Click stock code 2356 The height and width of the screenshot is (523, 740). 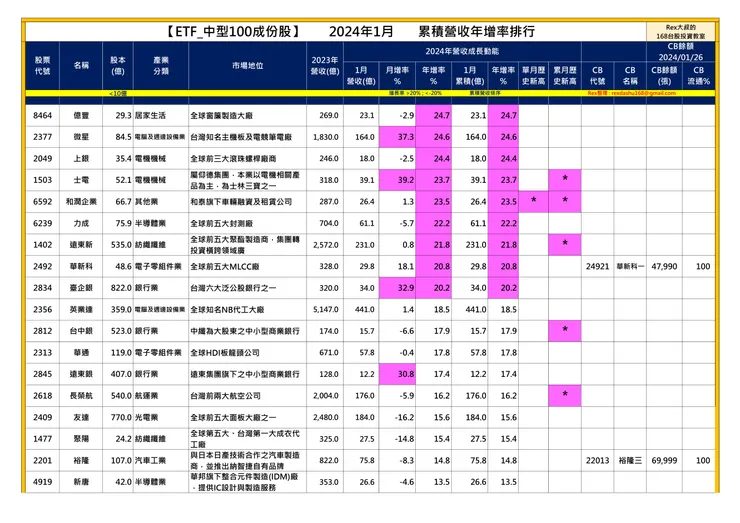tap(42, 310)
